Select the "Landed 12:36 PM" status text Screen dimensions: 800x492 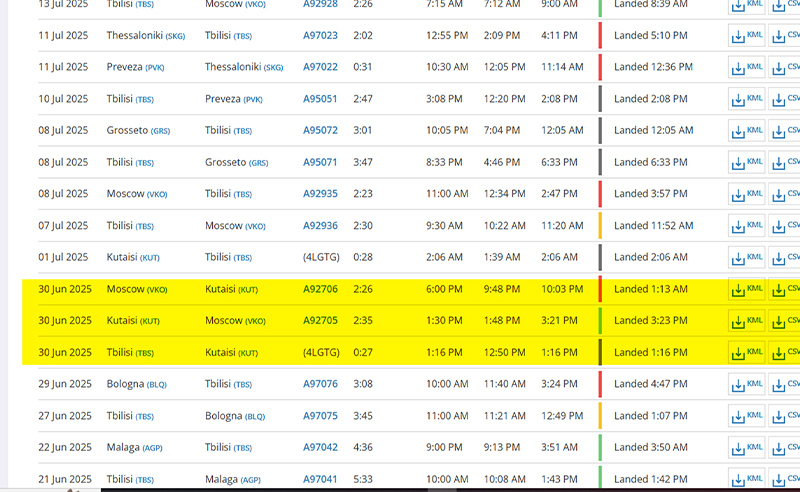tap(653, 67)
